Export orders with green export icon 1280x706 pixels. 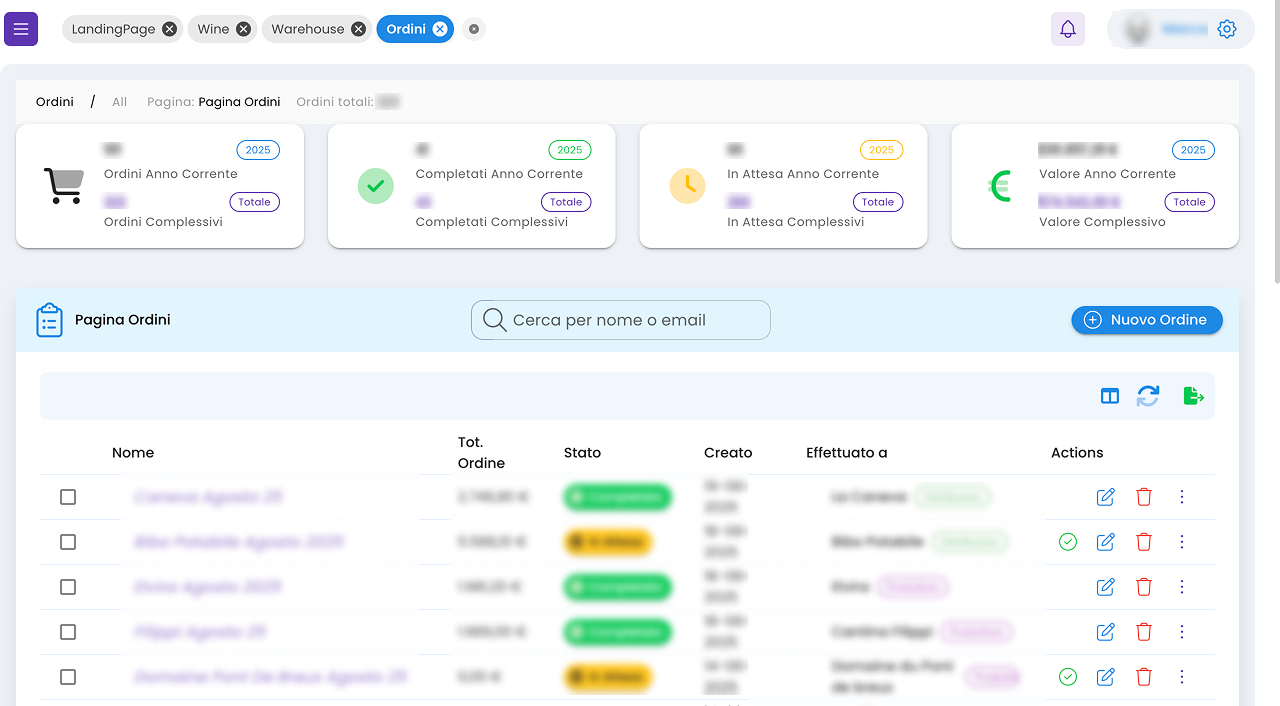click(x=1192, y=396)
